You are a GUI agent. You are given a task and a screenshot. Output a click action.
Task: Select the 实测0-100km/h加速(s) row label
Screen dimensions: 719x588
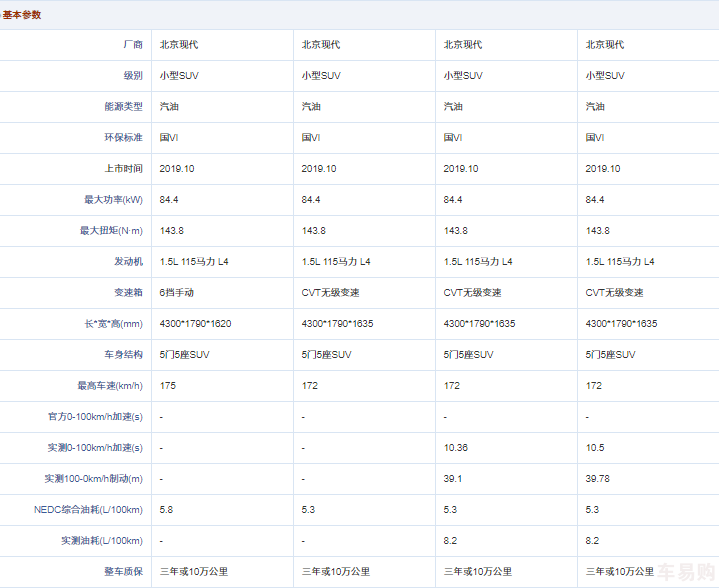pos(95,448)
